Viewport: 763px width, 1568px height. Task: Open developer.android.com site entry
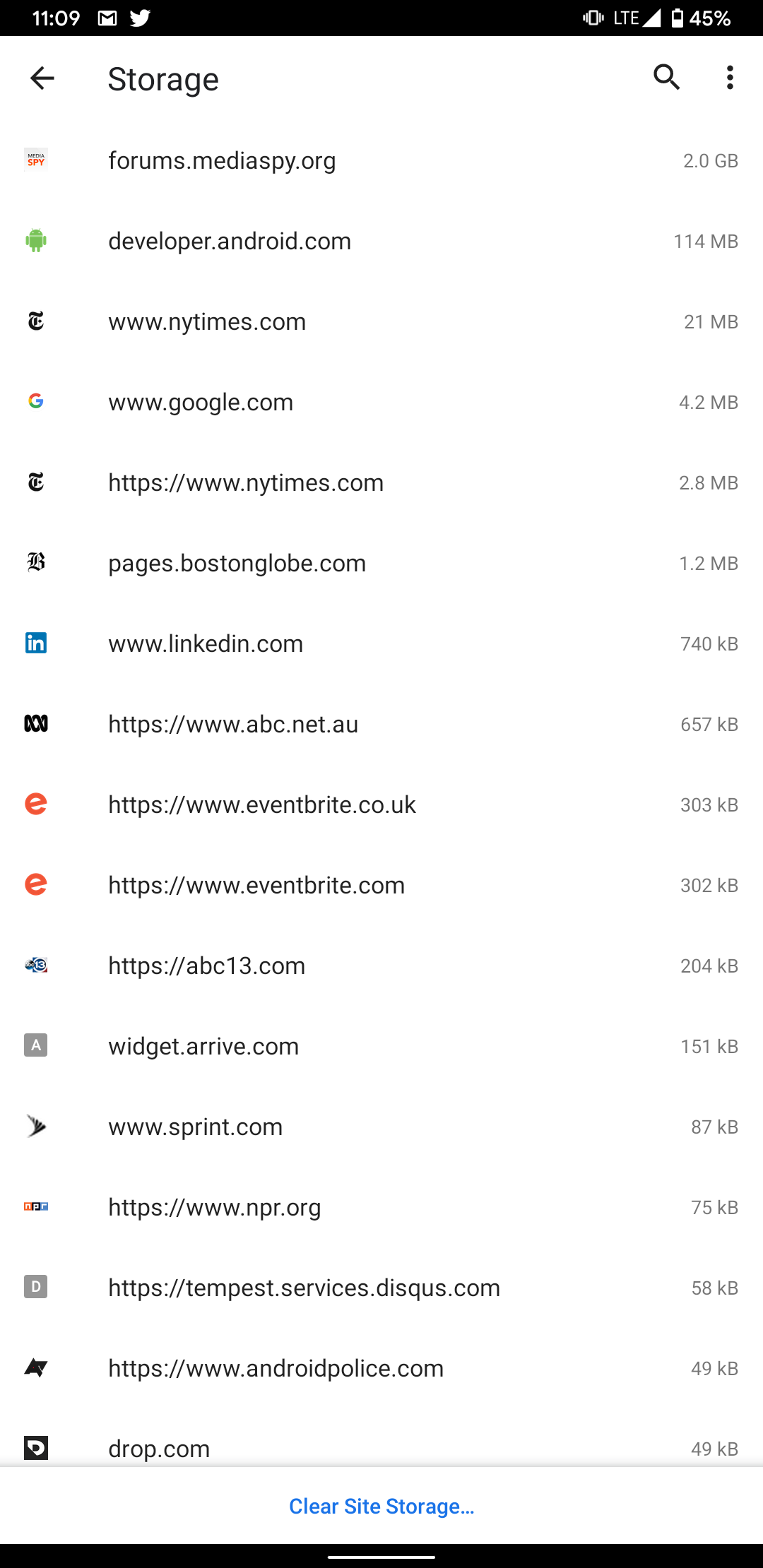coord(381,241)
